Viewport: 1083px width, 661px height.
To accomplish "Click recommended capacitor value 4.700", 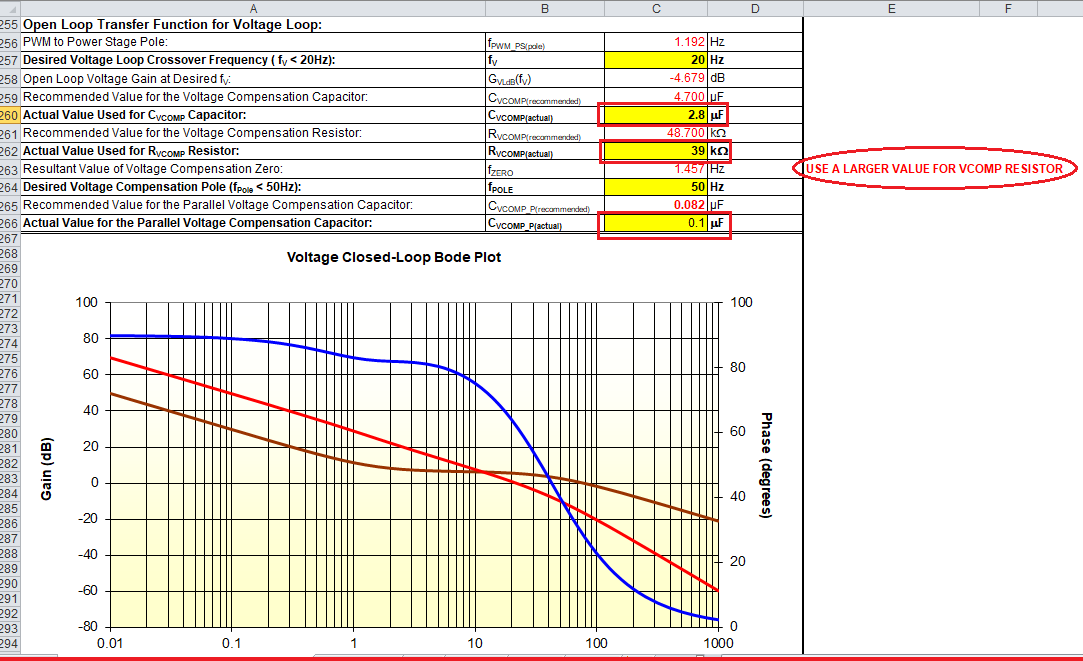I will click(x=689, y=97).
